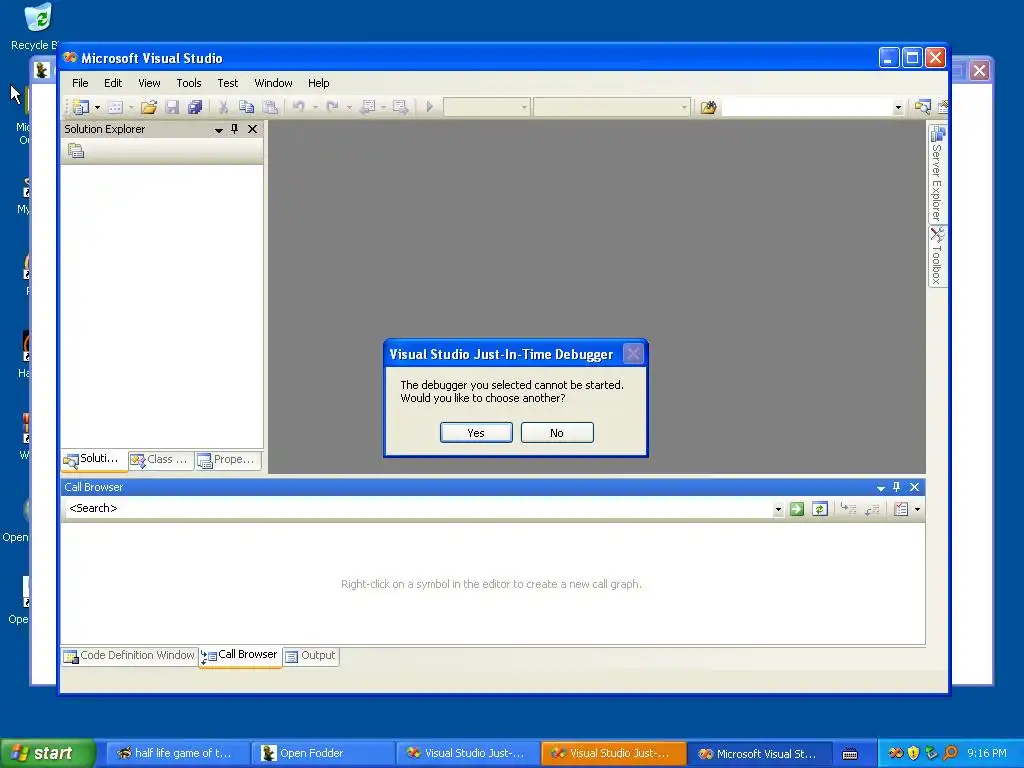This screenshot has width=1024, height=768.
Task: Expand the Toolbox side tab
Action: click(937, 257)
